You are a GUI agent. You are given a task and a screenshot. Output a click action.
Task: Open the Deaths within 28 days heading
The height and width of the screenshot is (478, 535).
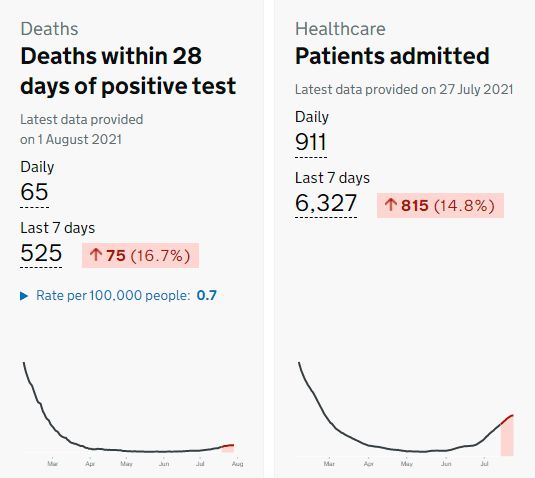click(x=128, y=71)
